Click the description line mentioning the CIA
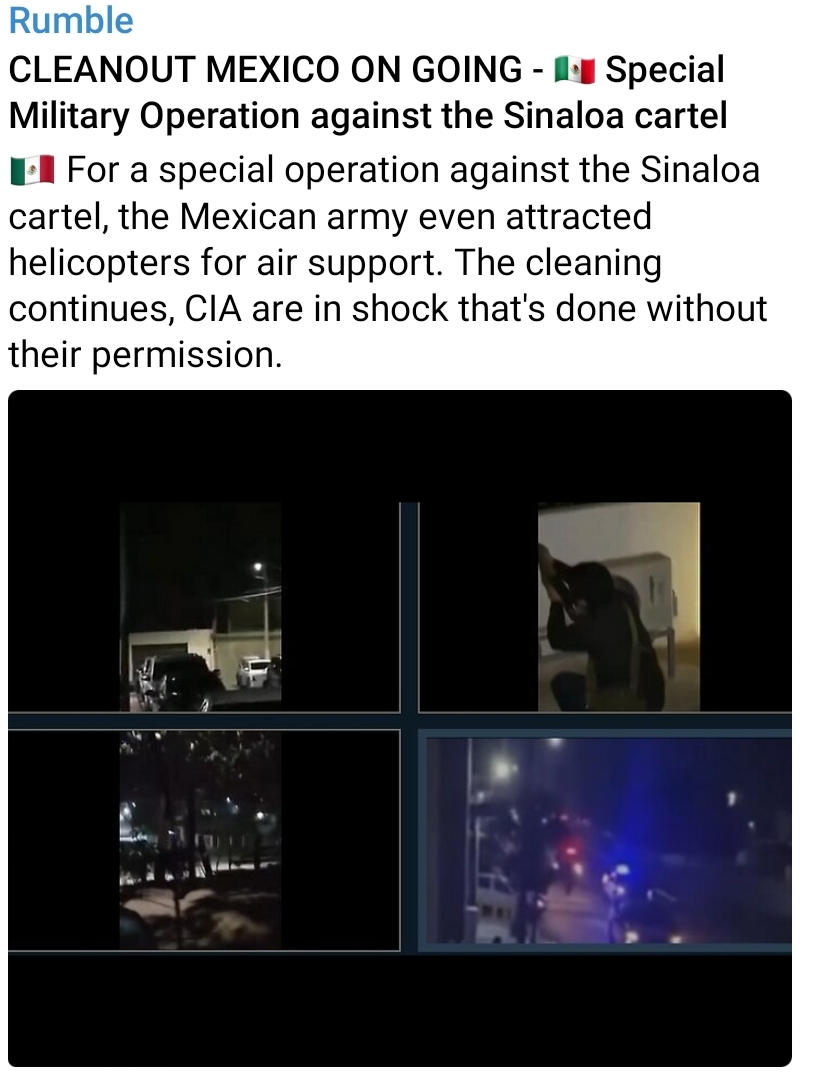Screen dimensions: 828x1078 [x=387, y=309]
